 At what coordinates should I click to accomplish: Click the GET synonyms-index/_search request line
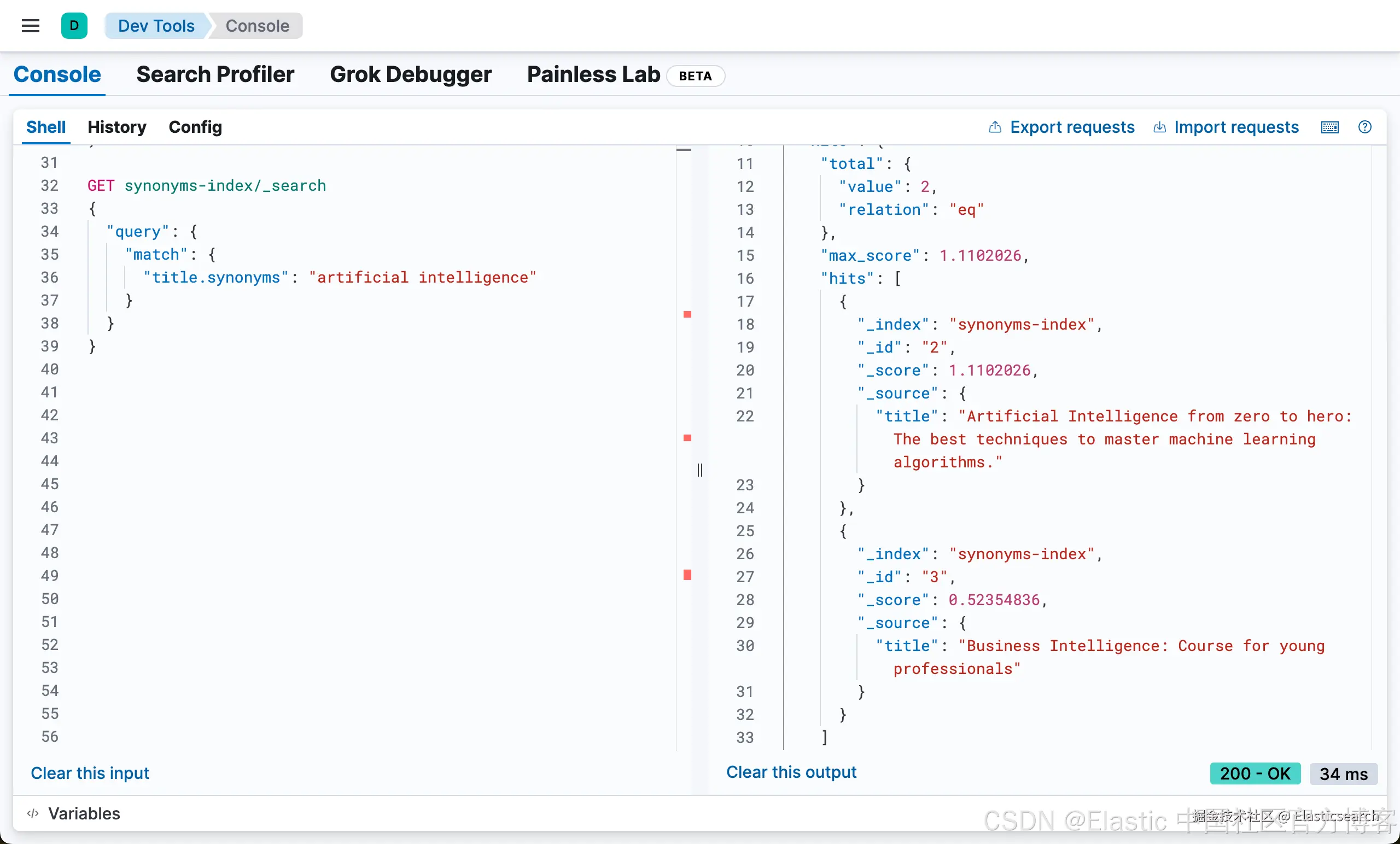tap(207, 186)
